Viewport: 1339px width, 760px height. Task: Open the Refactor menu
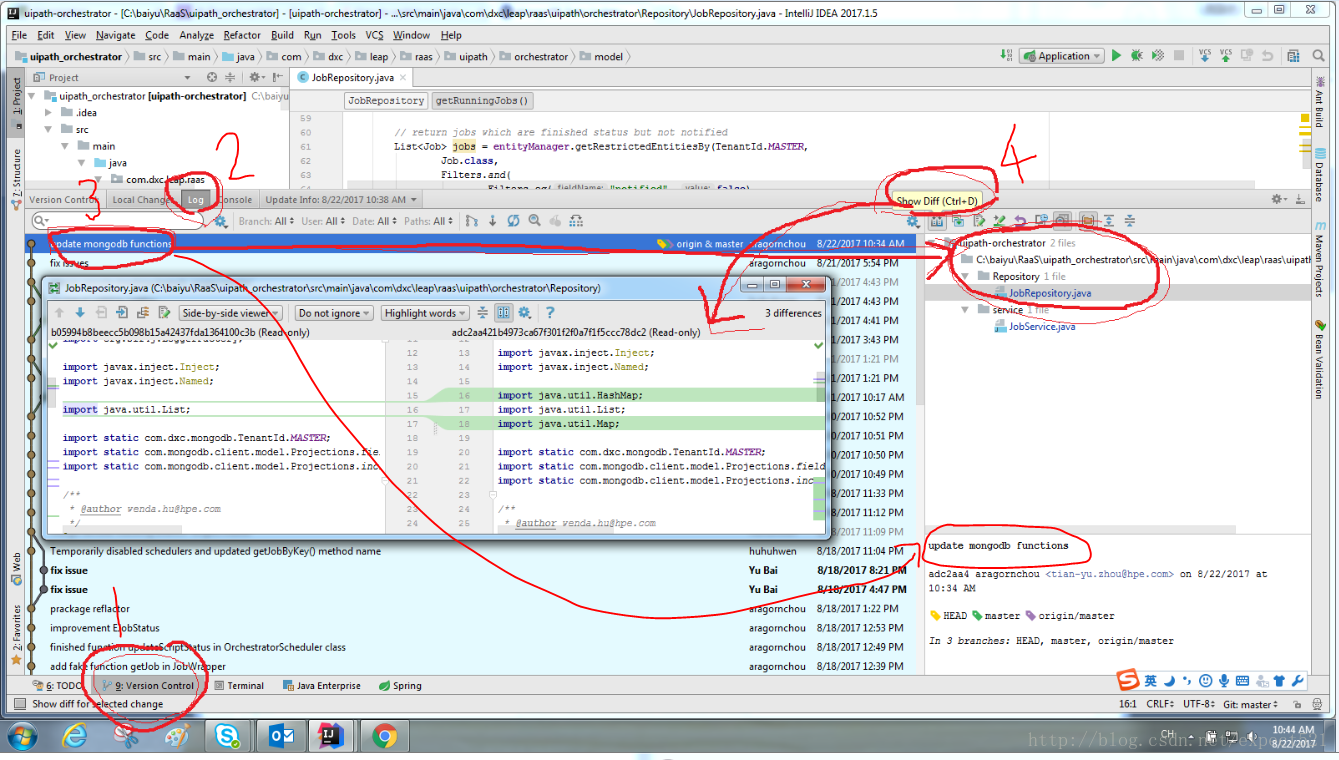click(x=242, y=35)
